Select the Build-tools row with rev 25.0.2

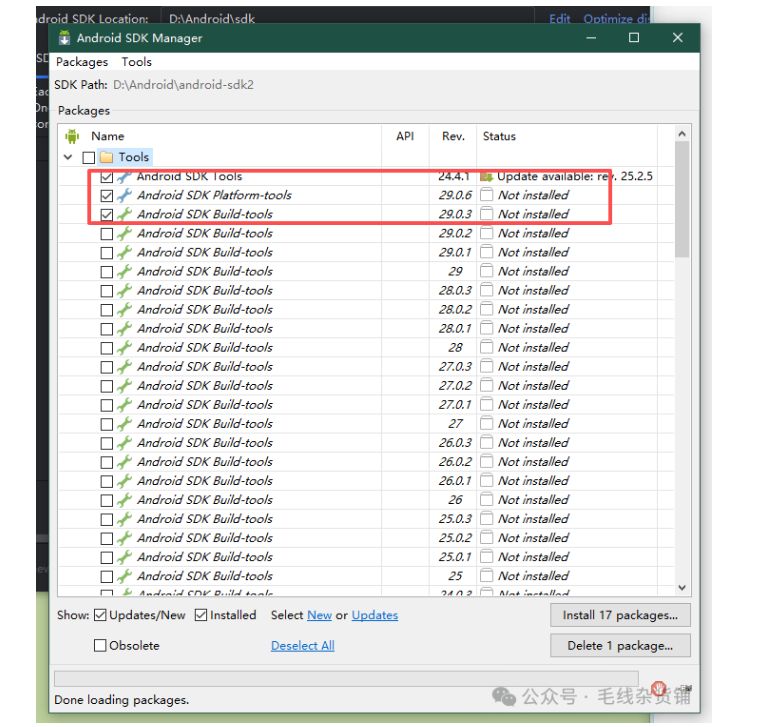[x=366, y=538]
